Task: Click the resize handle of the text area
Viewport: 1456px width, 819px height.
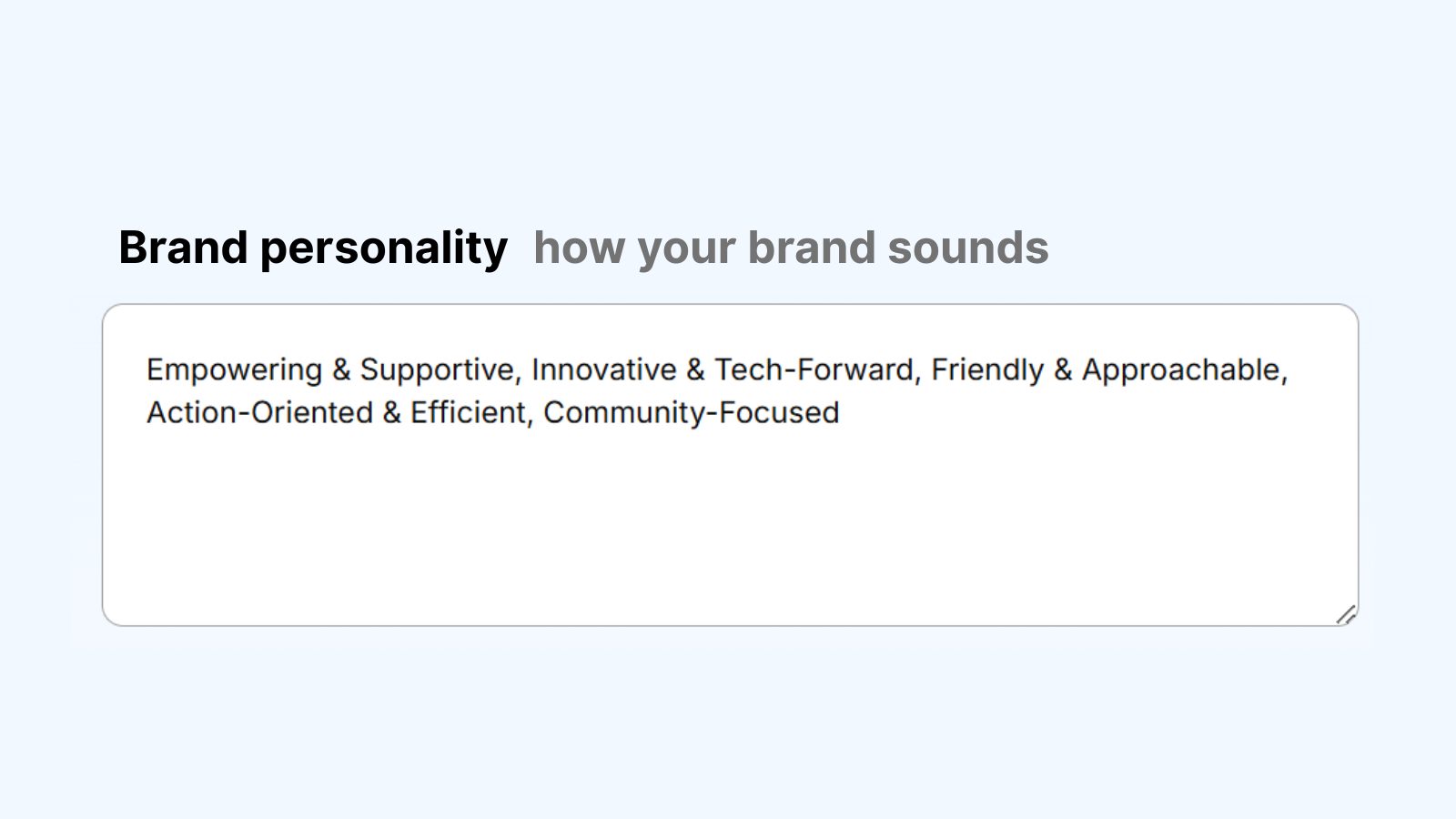Action: pyautogui.click(x=1348, y=614)
